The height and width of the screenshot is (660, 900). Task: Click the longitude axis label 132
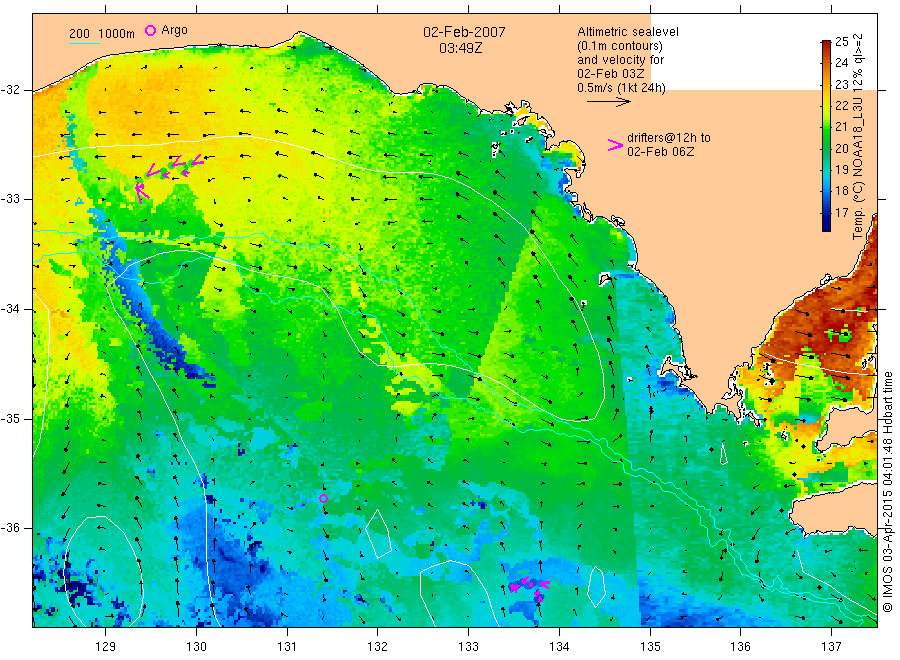tap(378, 646)
